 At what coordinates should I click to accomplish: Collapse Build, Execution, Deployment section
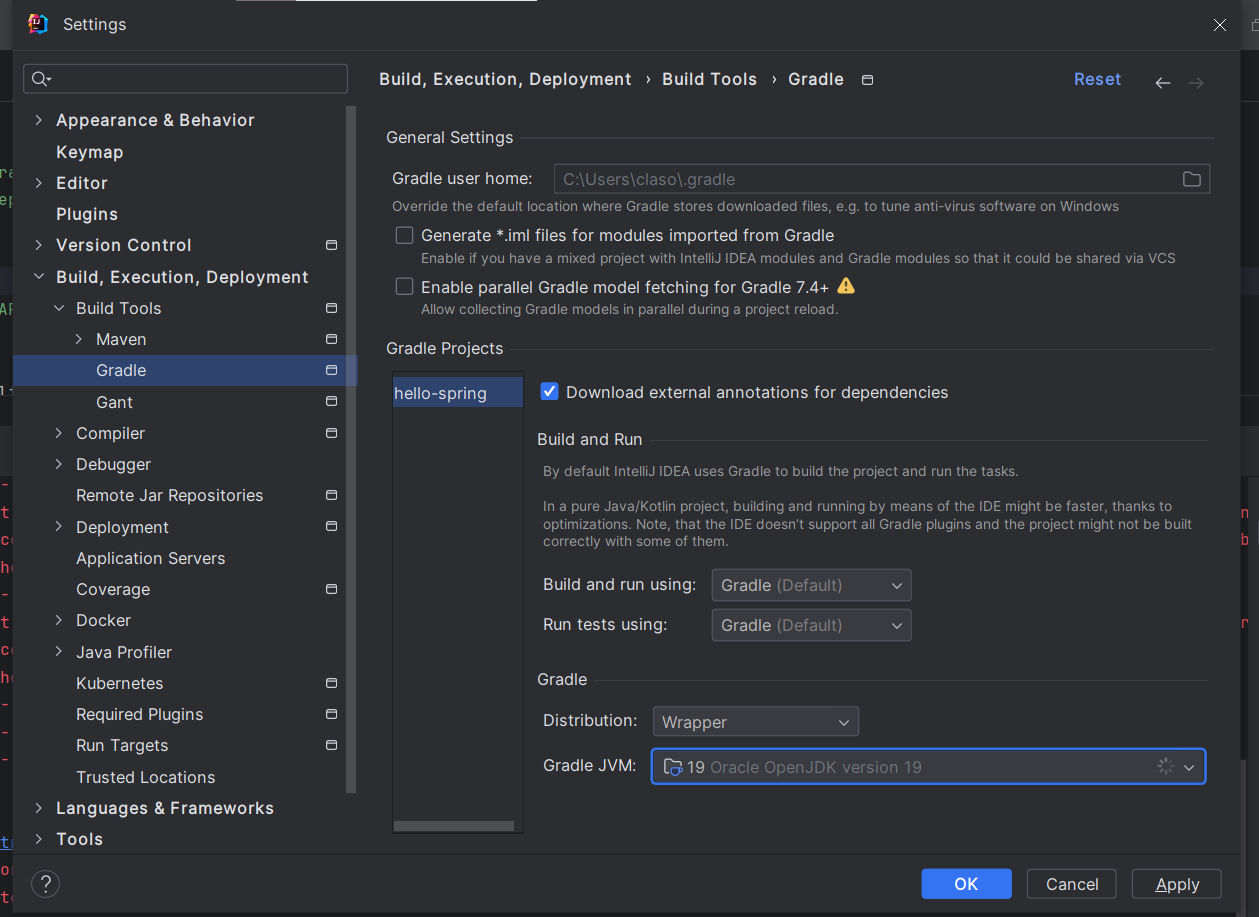tap(39, 277)
